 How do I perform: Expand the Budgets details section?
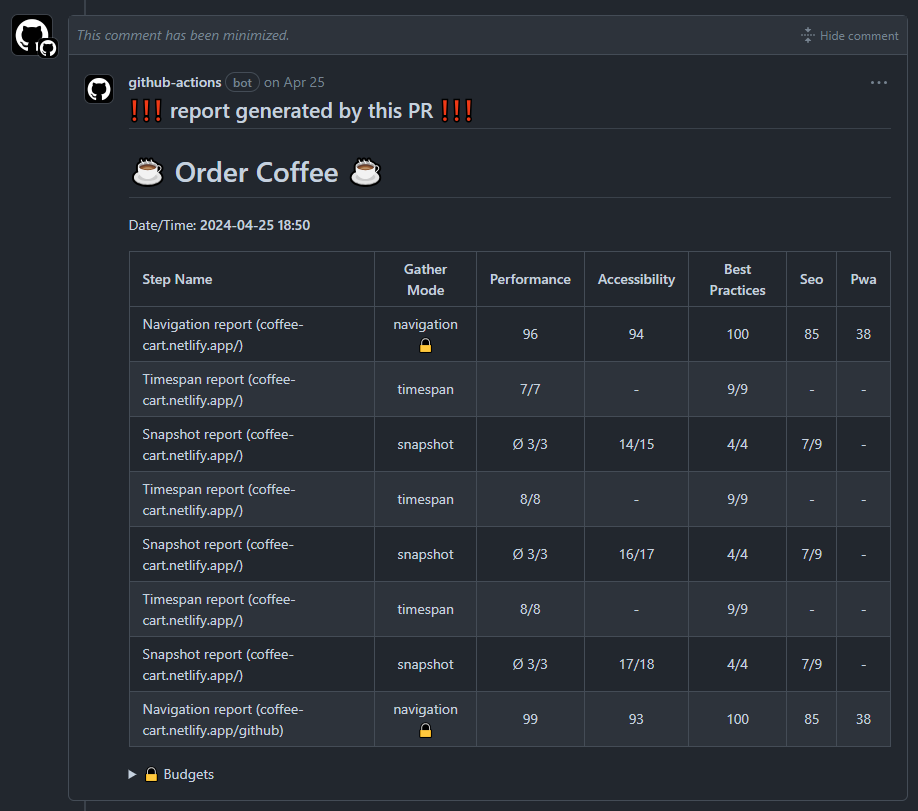click(171, 774)
